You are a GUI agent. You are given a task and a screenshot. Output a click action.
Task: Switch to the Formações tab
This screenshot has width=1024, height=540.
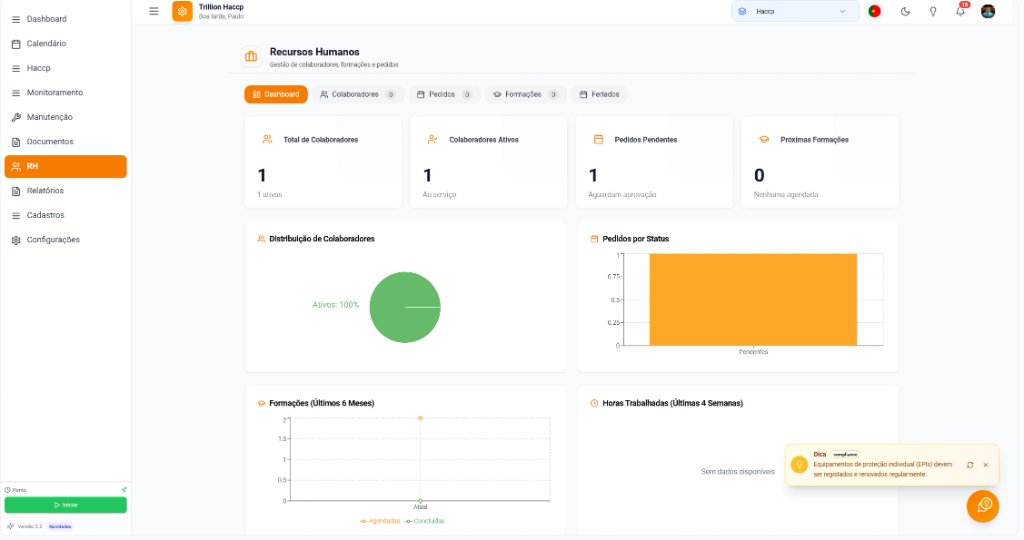click(526, 94)
